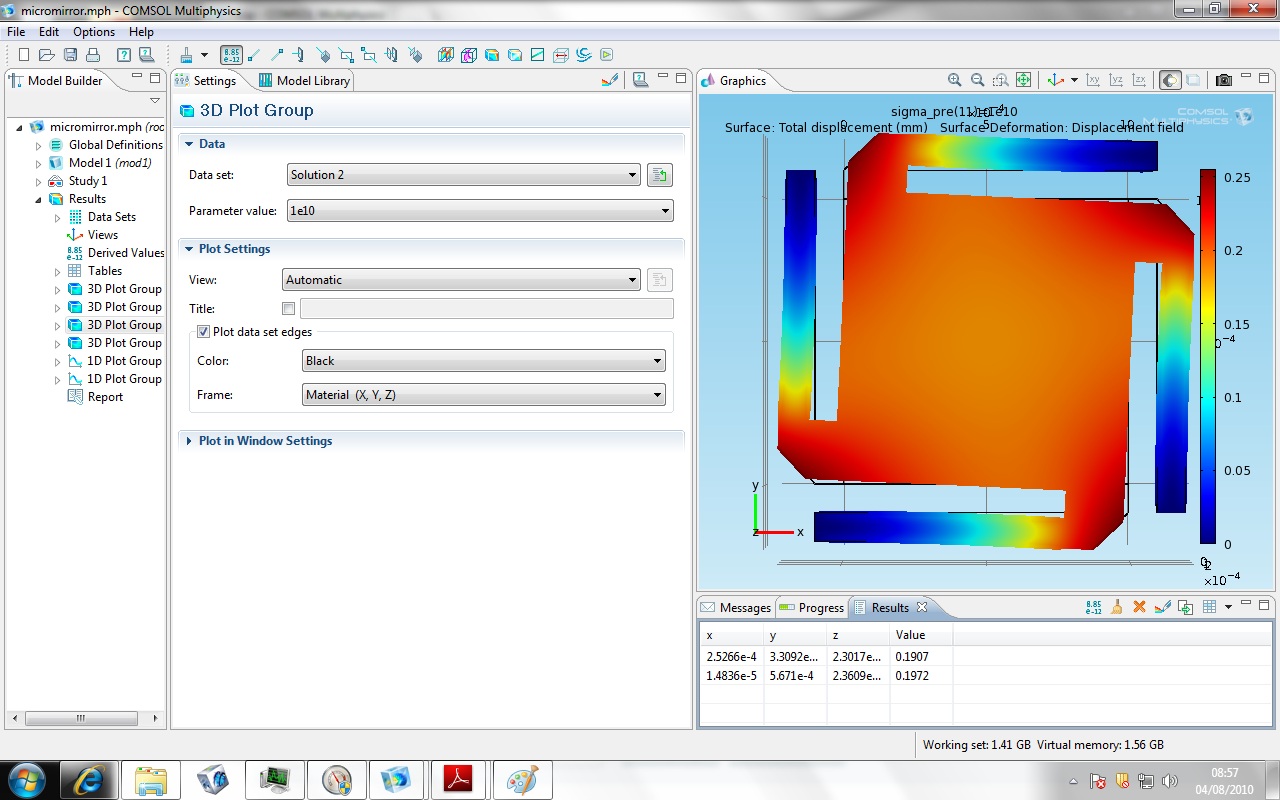Uncheck Plot data set edges
1280x800 pixels.
203,332
